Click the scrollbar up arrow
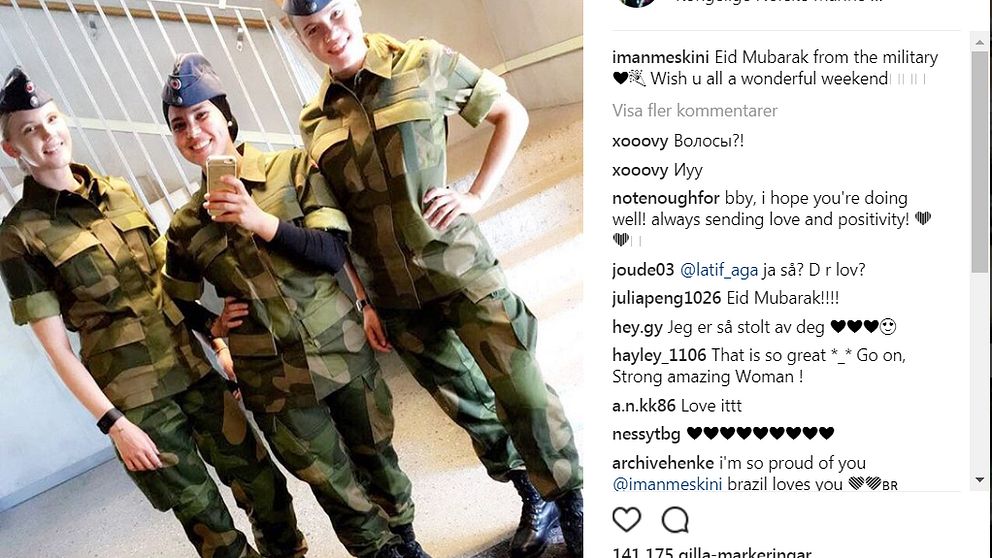992x558 pixels. point(981,42)
